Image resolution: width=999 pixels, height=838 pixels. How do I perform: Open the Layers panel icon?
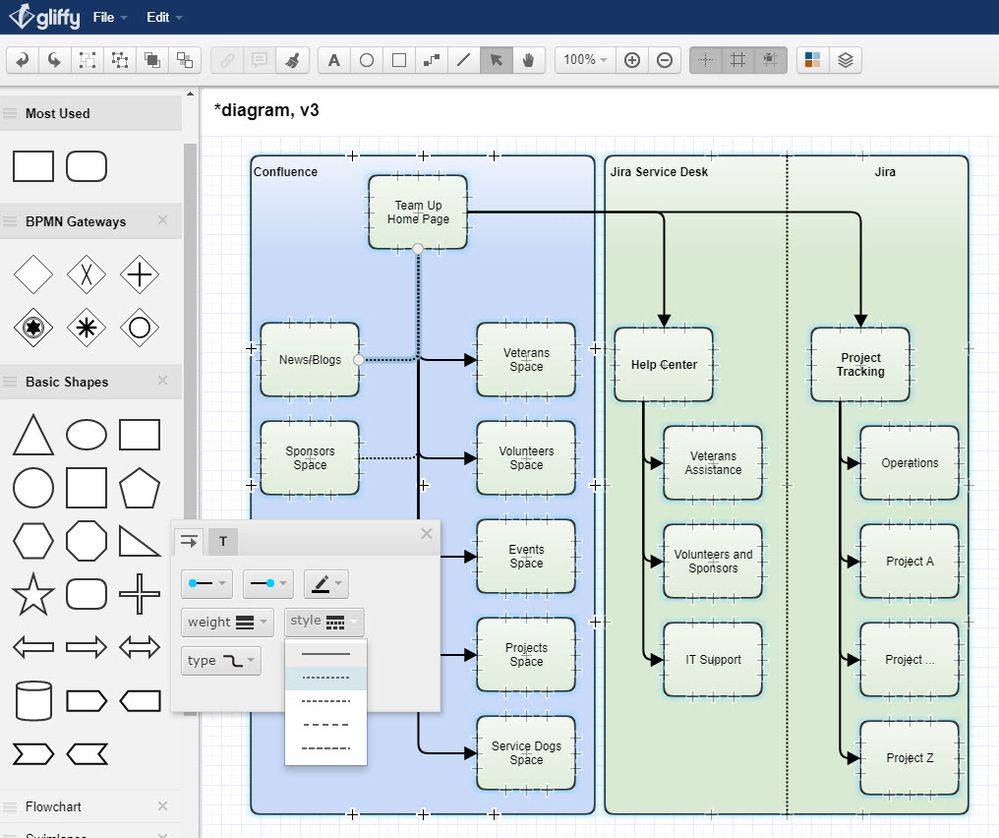tap(845, 60)
